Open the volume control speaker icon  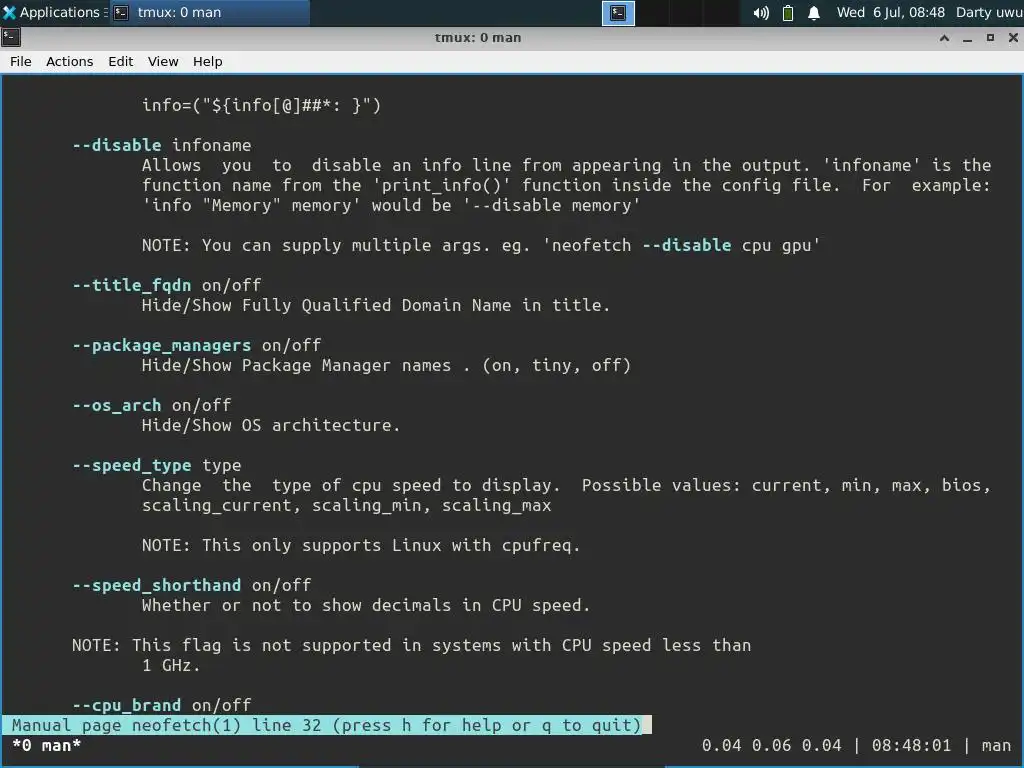pyautogui.click(x=761, y=12)
